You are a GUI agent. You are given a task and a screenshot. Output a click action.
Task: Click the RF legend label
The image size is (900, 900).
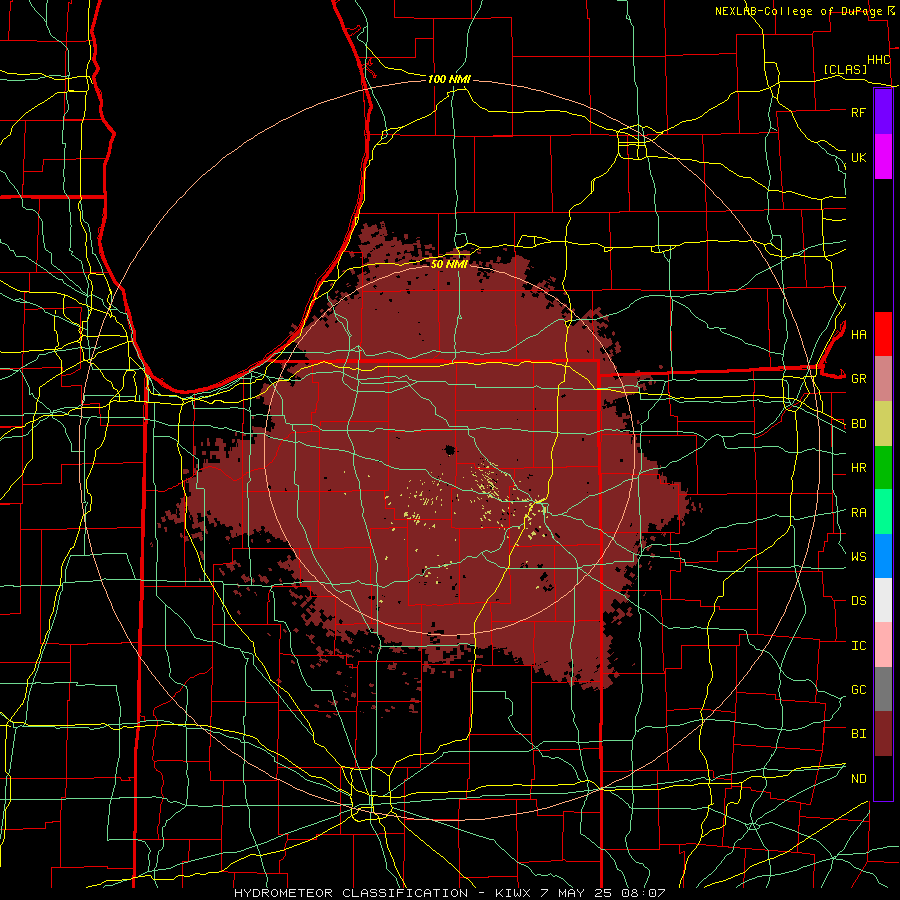[x=858, y=112]
